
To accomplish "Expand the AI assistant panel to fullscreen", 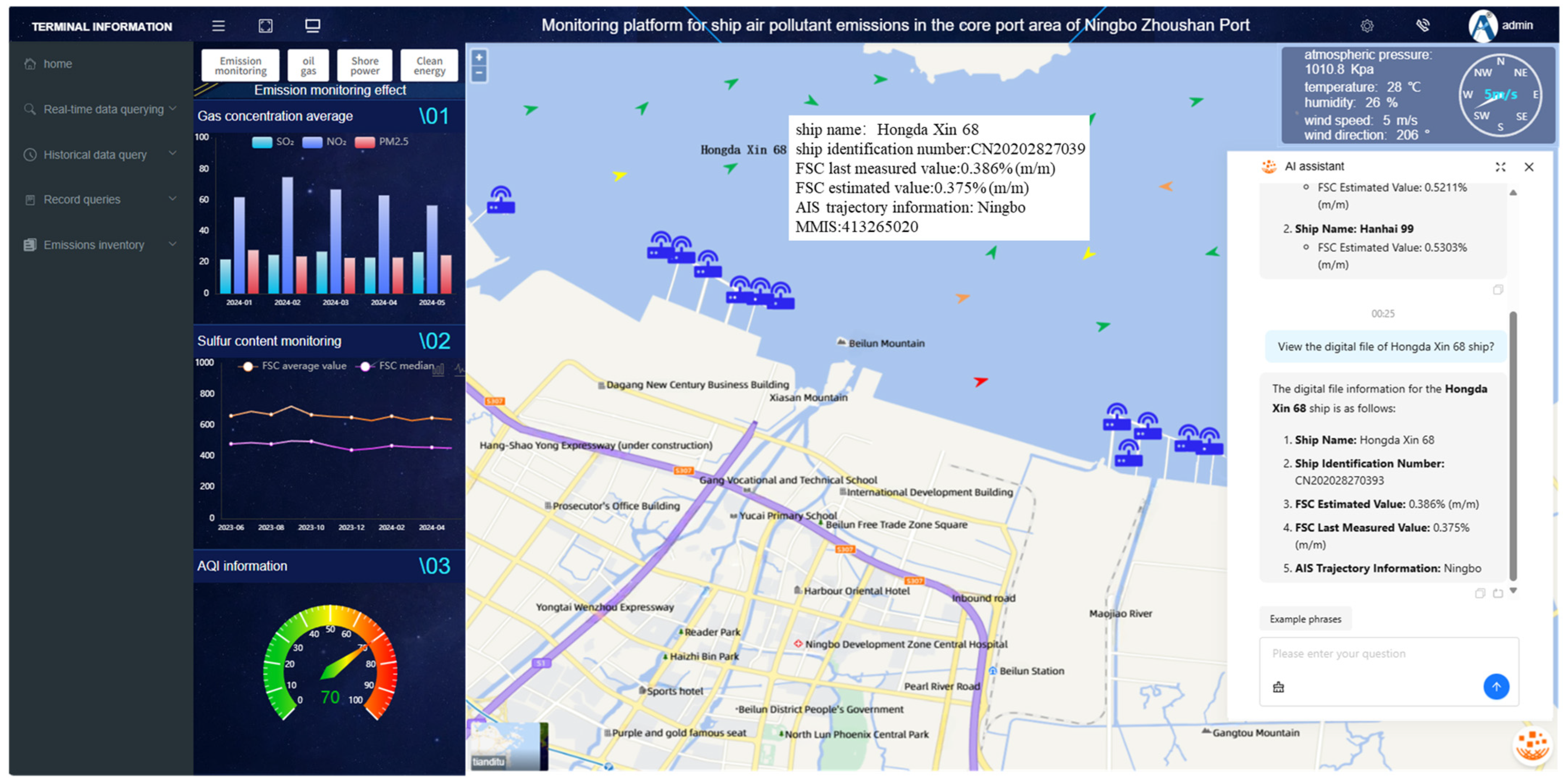I will pyautogui.click(x=1500, y=167).
